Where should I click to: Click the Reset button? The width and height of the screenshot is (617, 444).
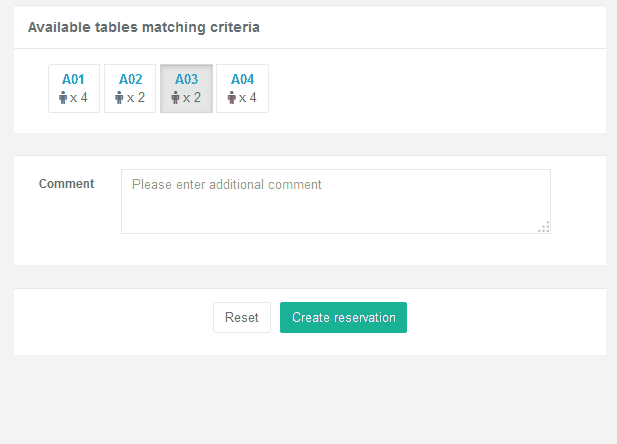tap(242, 317)
